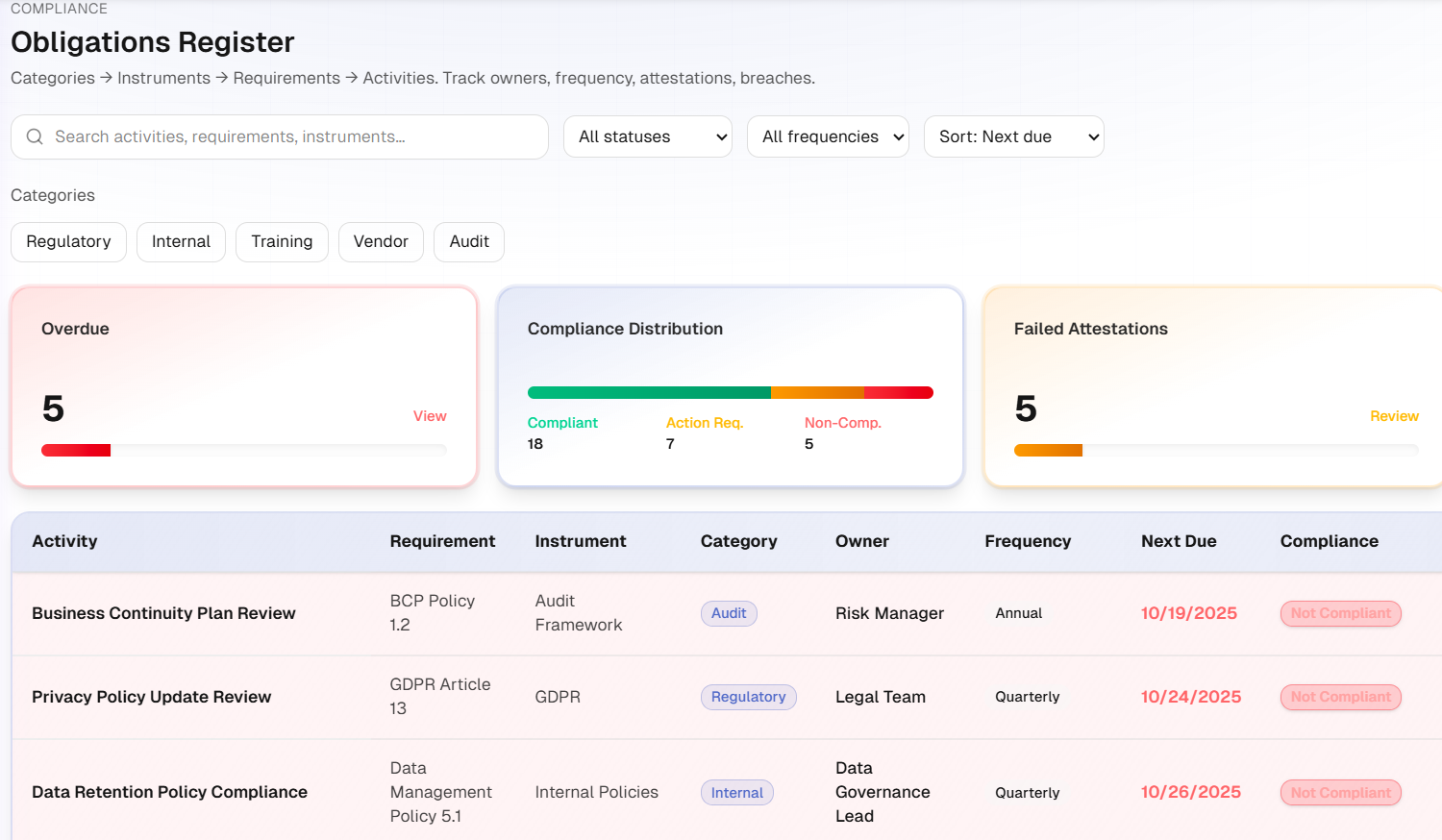The height and width of the screenshot is (840, 1442).
Task: Click Not Compliant badge for Data Retention
Action: pos(1340,793)
